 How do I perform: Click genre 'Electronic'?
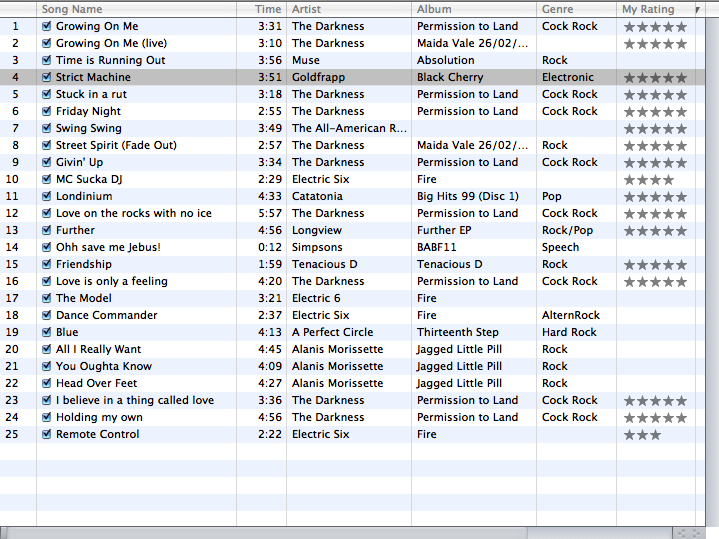tap(568, 77)
